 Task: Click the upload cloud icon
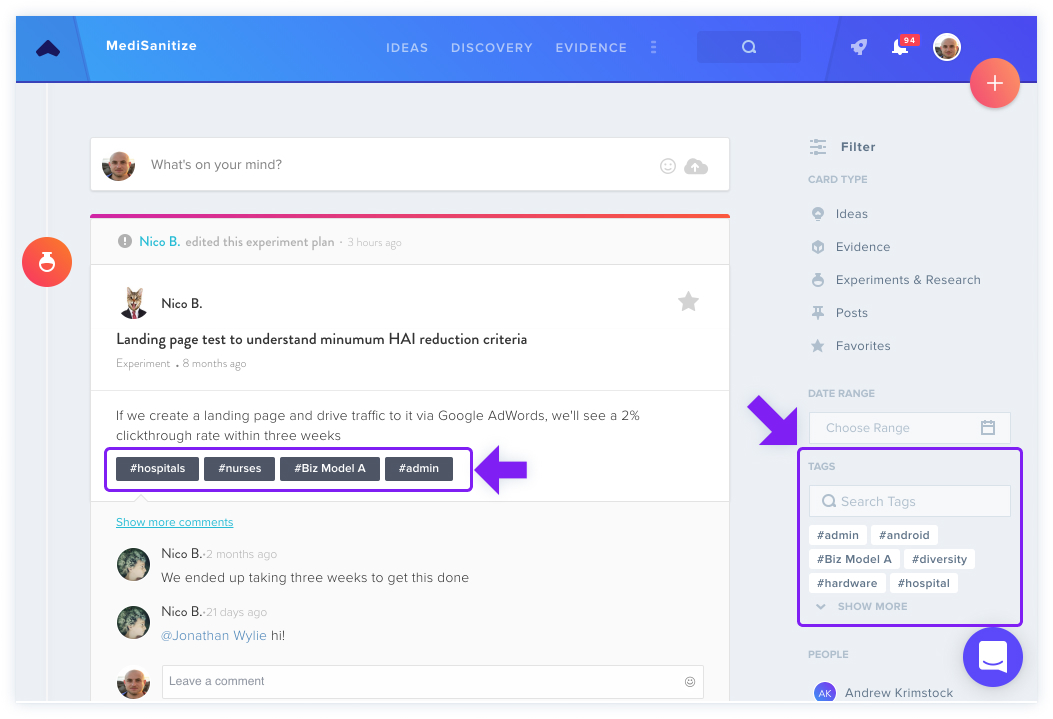(x=696, y=166)
